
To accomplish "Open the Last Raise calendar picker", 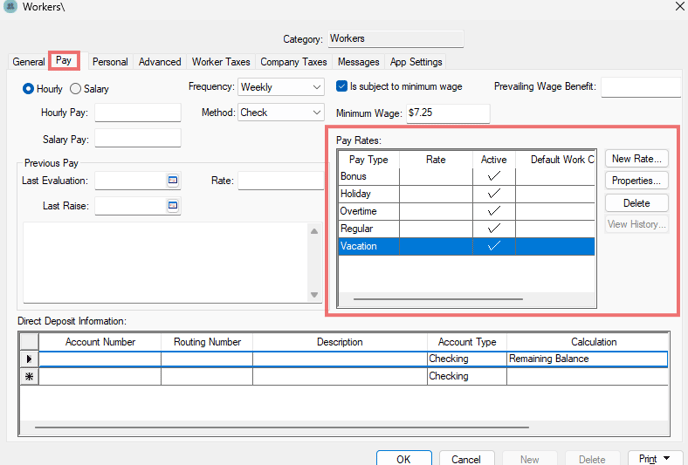I will 172,206.
